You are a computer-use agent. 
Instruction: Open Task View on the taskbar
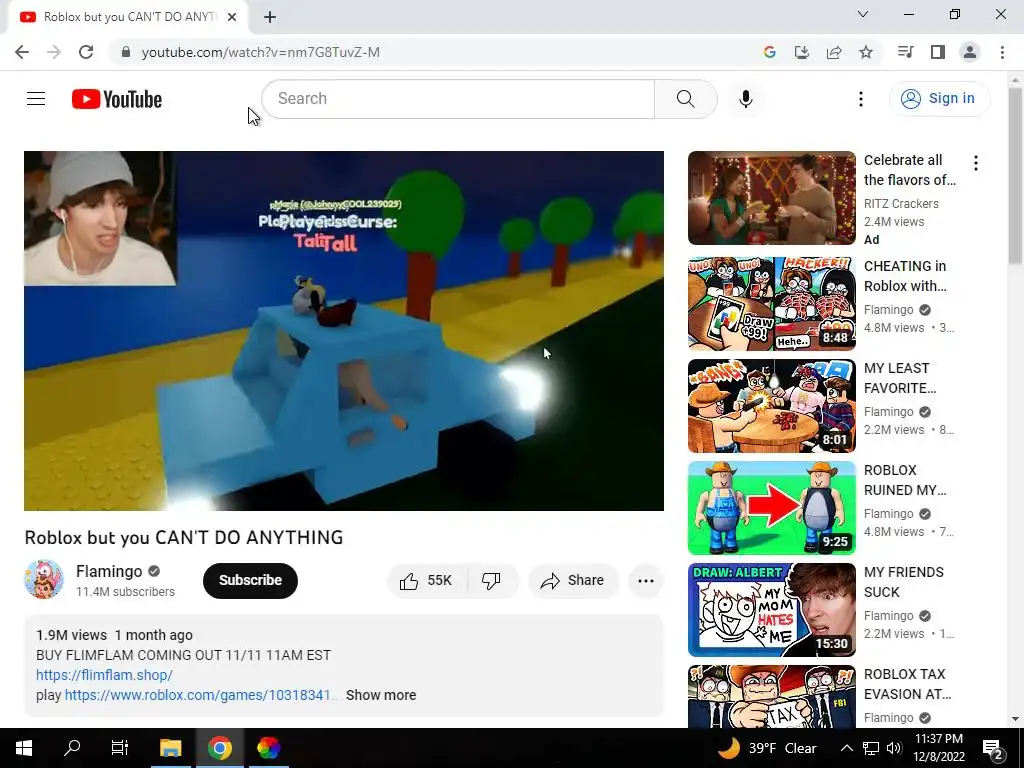click(120, 748)
